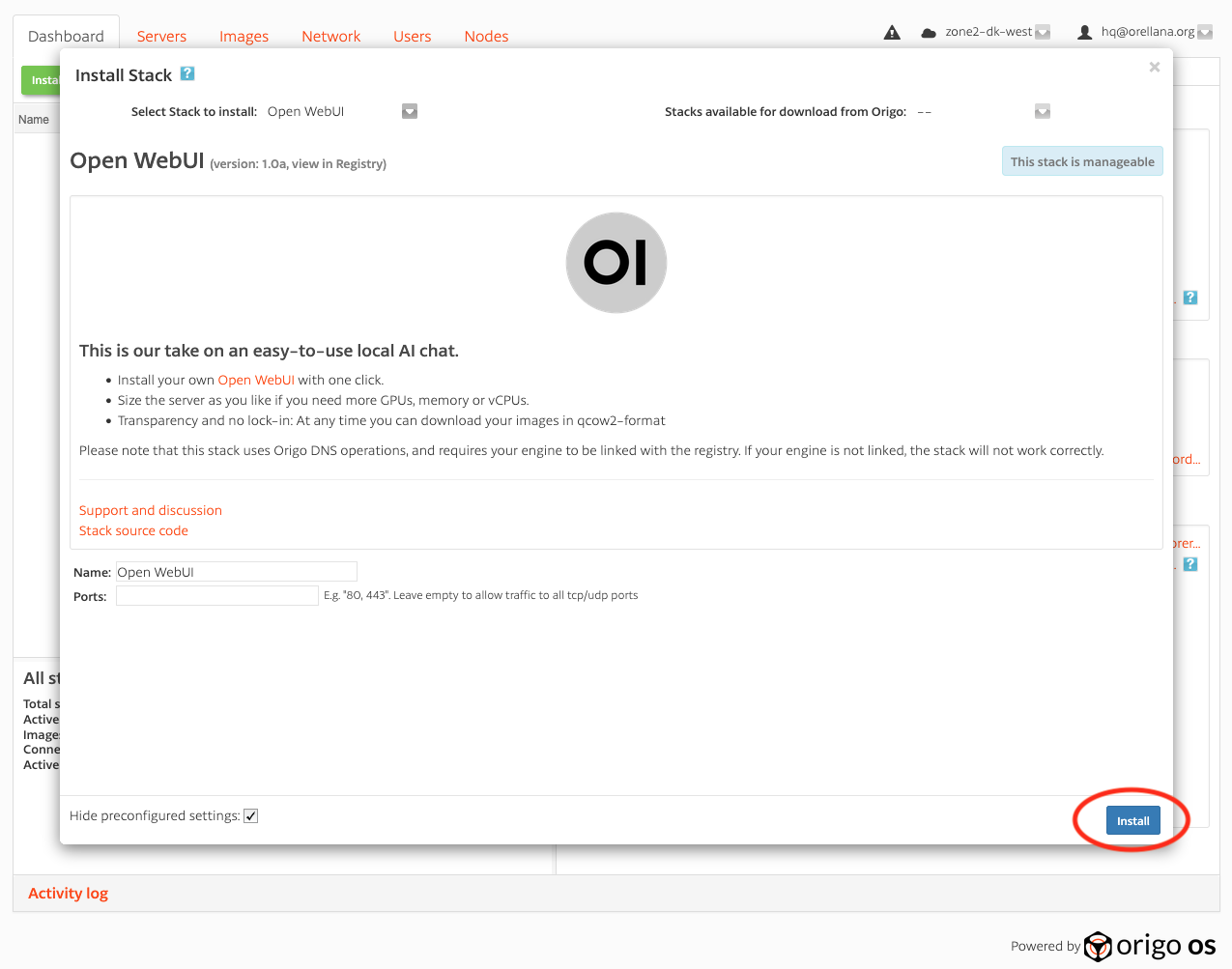Click the user profile icon in header
Viewport: 1232px width, 969px height.
(x=1084, y=33)
